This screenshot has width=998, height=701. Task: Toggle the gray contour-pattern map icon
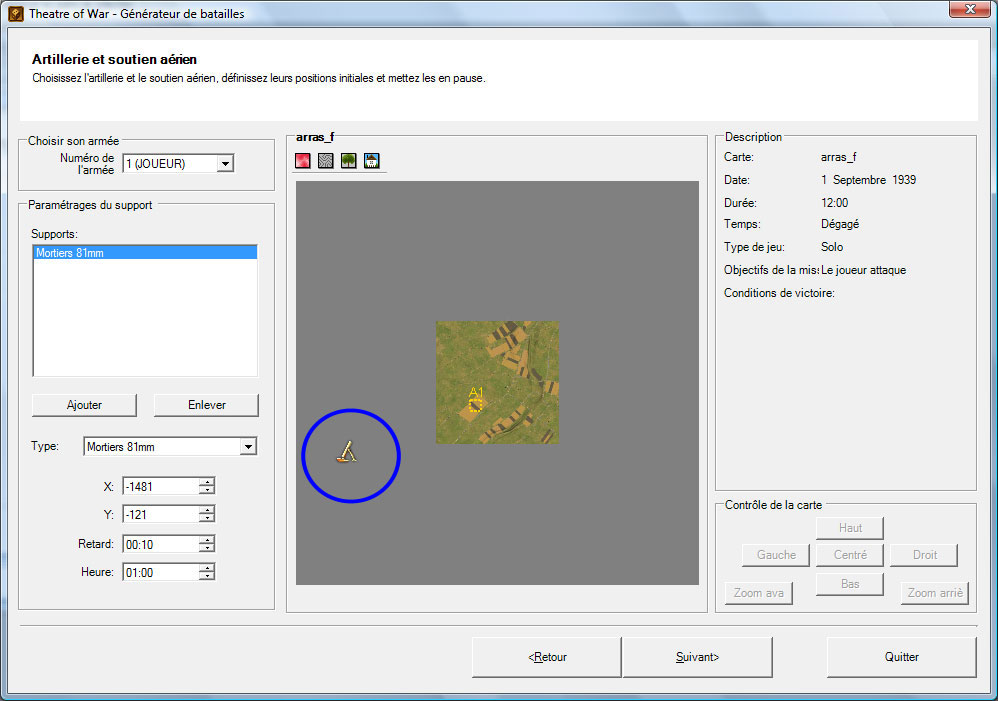pyautogui.click(x=326, y=161)
